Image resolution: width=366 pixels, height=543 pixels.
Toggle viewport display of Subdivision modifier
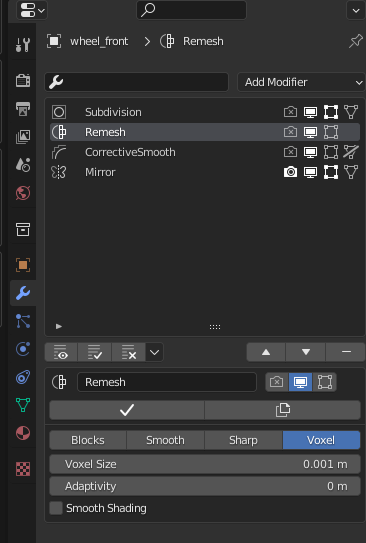click(x=310, y=112)
